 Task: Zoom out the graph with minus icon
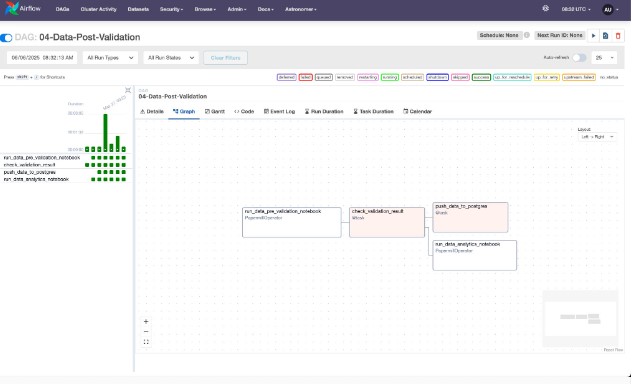[146, 332]
